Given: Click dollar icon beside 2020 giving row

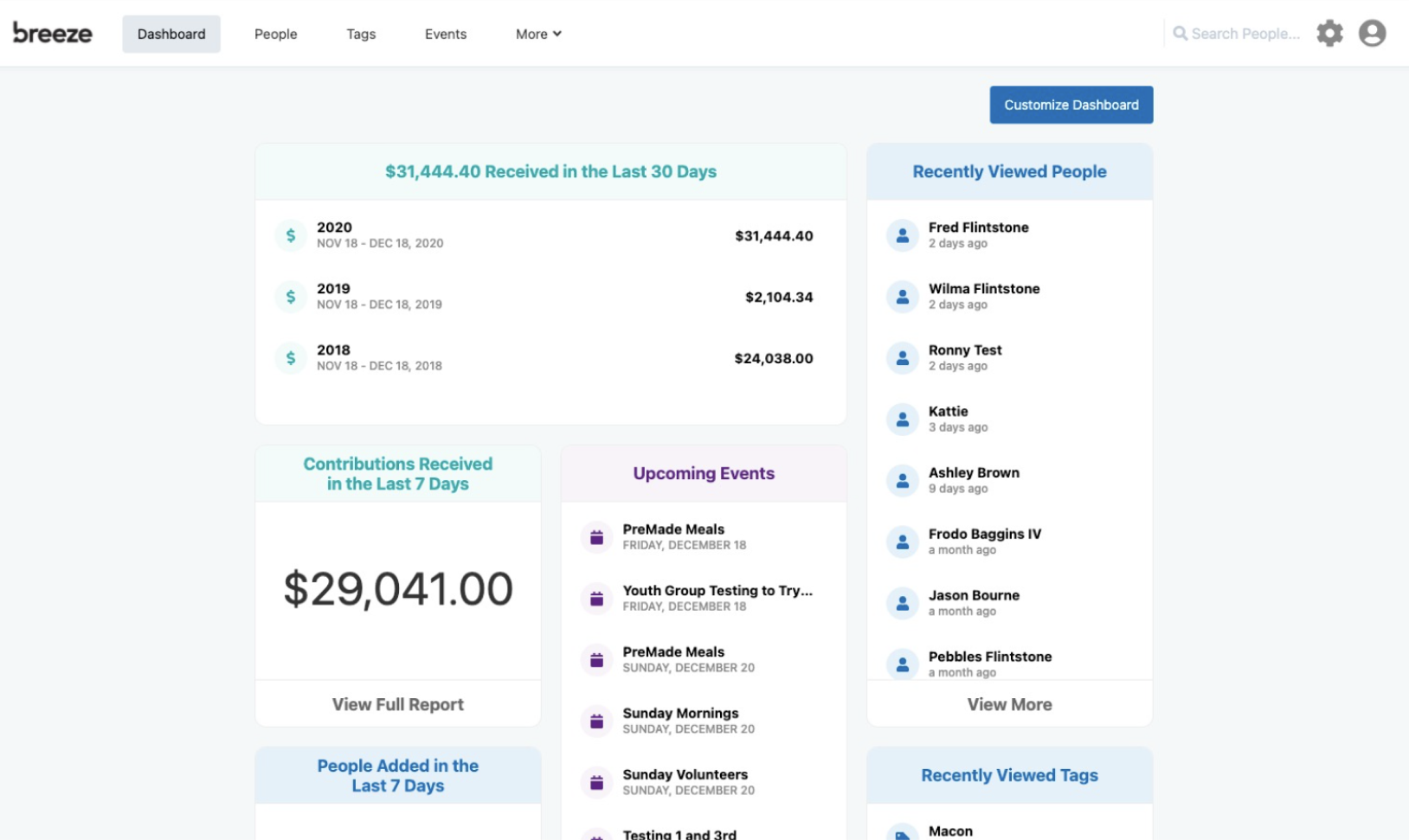Looking at the screenshot, I should 291,235.
